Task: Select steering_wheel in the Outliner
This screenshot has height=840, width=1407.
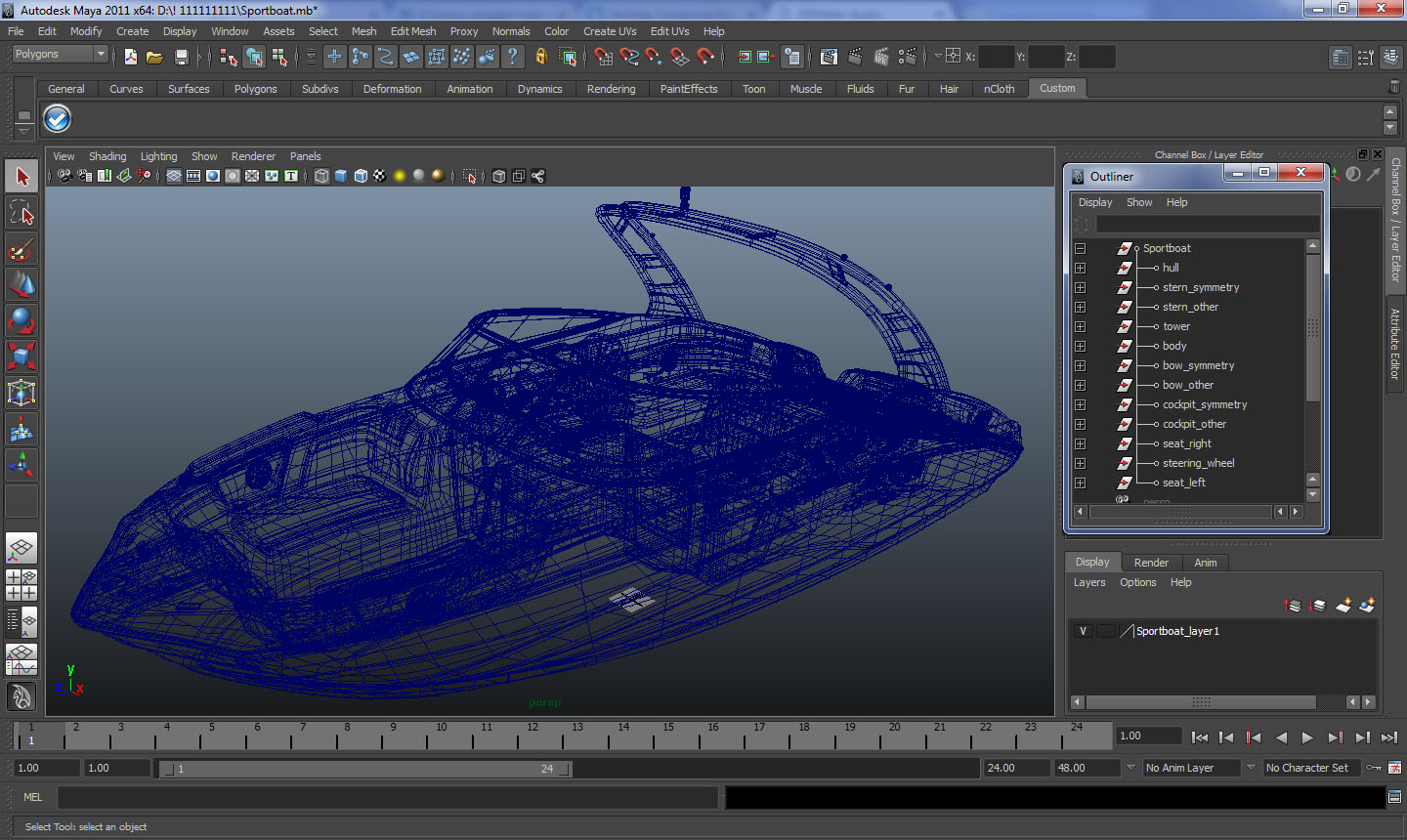Action: click(1198, 463)
